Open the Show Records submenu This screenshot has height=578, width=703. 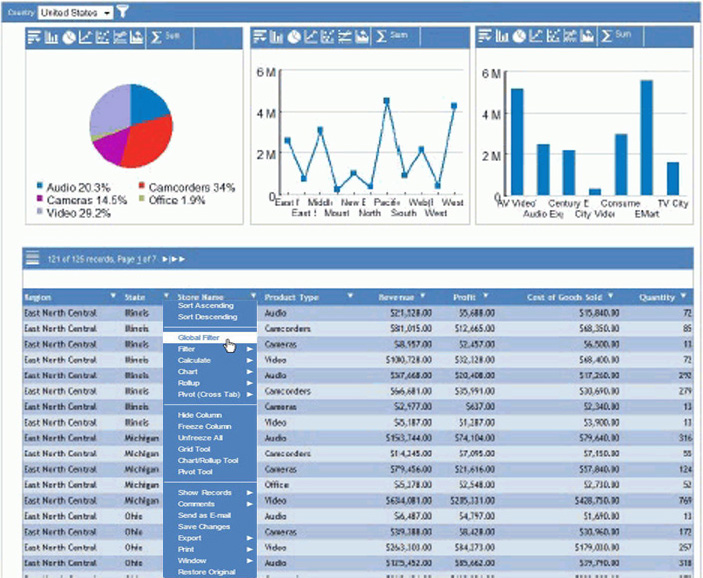coord(209,492)
